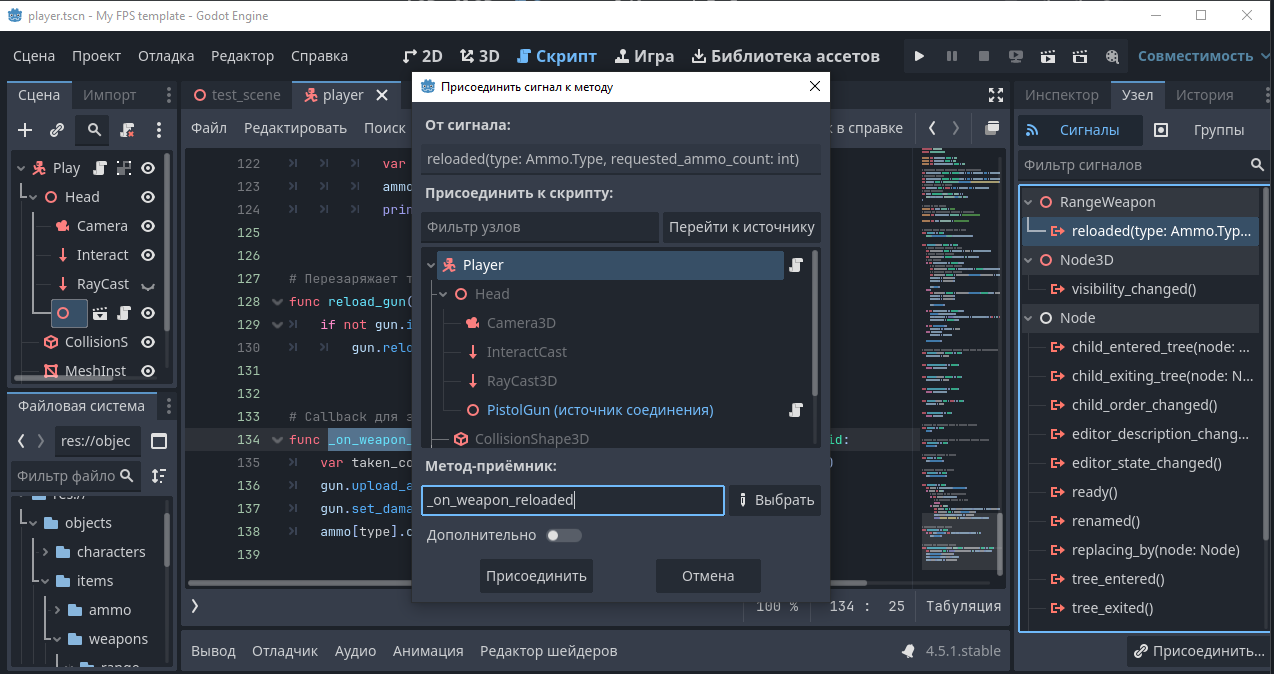Click the instantiate scene link icon
Image resolution: width=1274 pixels, height=674 pixels.
(58, 130)
